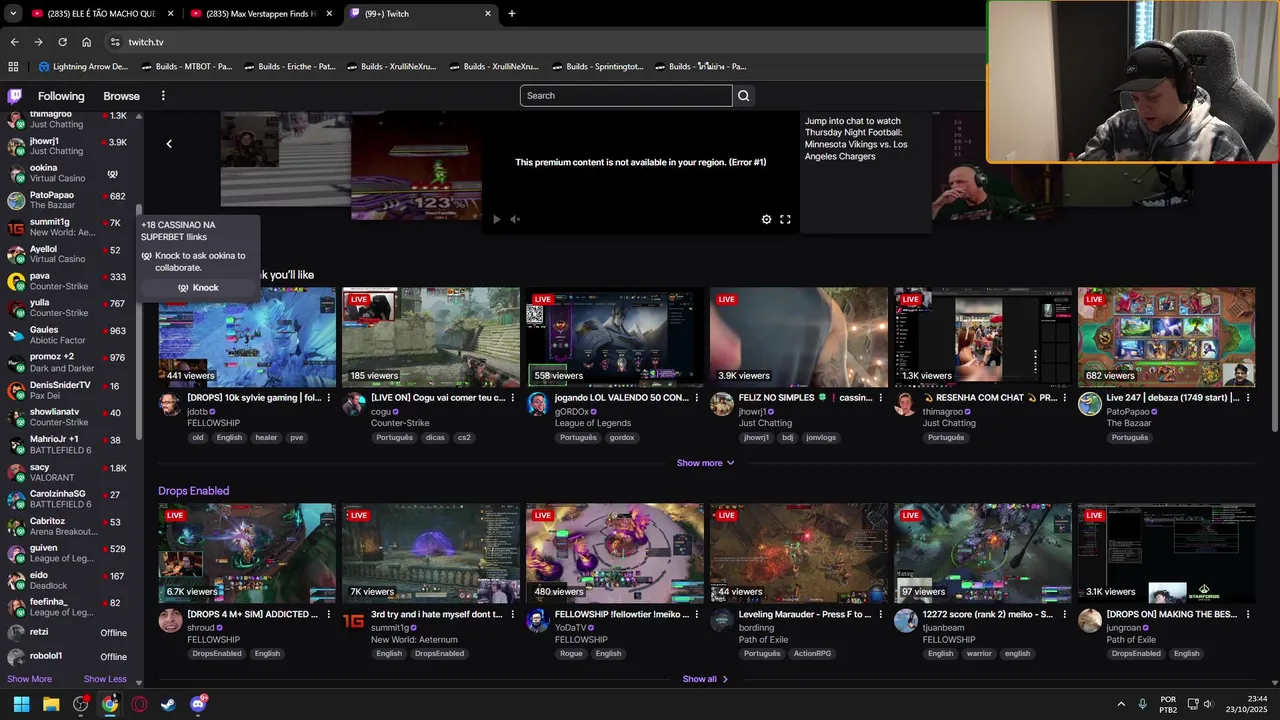Switch to ELE É TÃO MACHO tab
The width and height of the screenshot is (1280, 720).
(x=100, y=14)
